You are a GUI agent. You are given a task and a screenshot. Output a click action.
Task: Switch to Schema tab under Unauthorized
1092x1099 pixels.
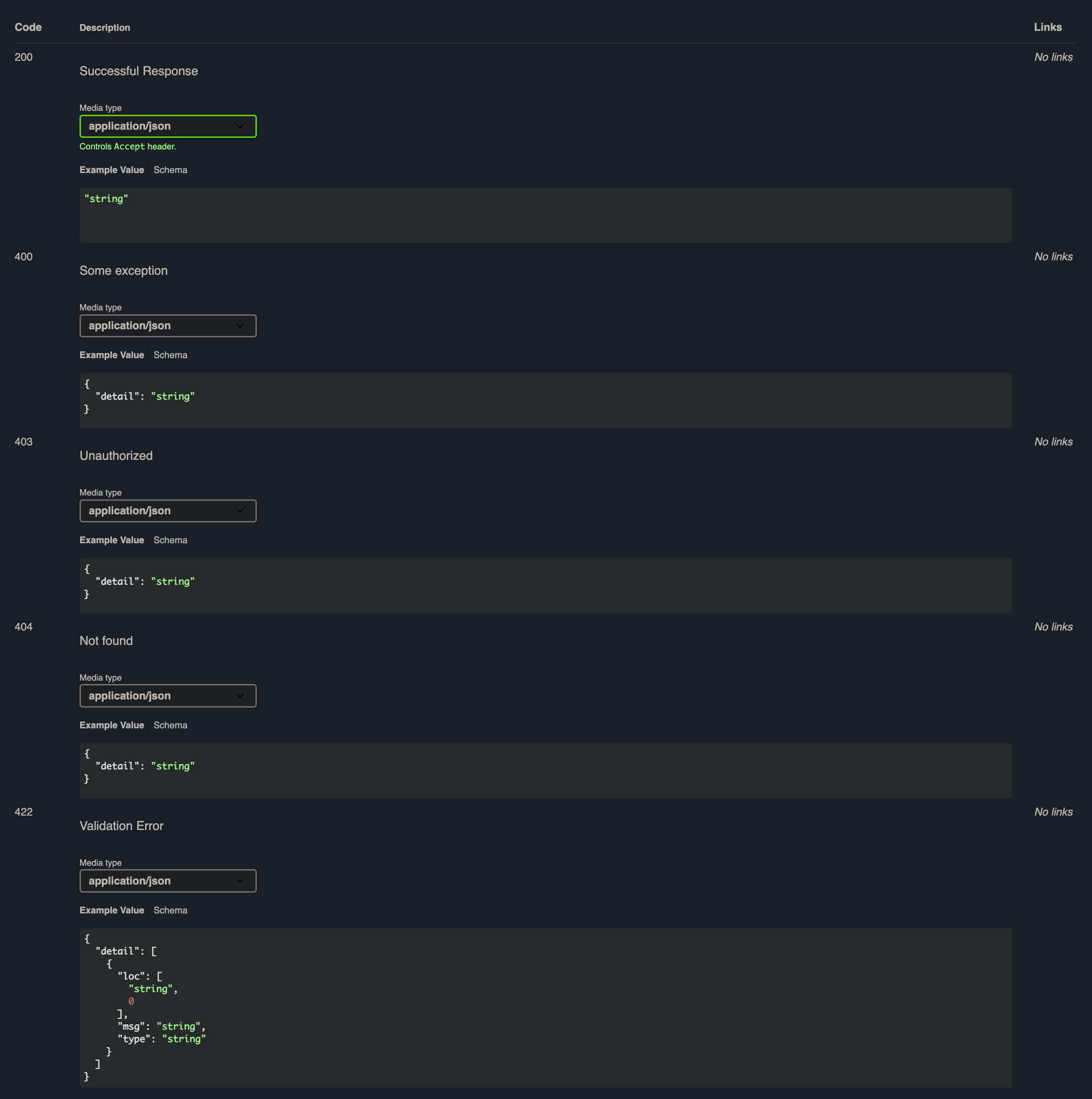click(170, 540)
